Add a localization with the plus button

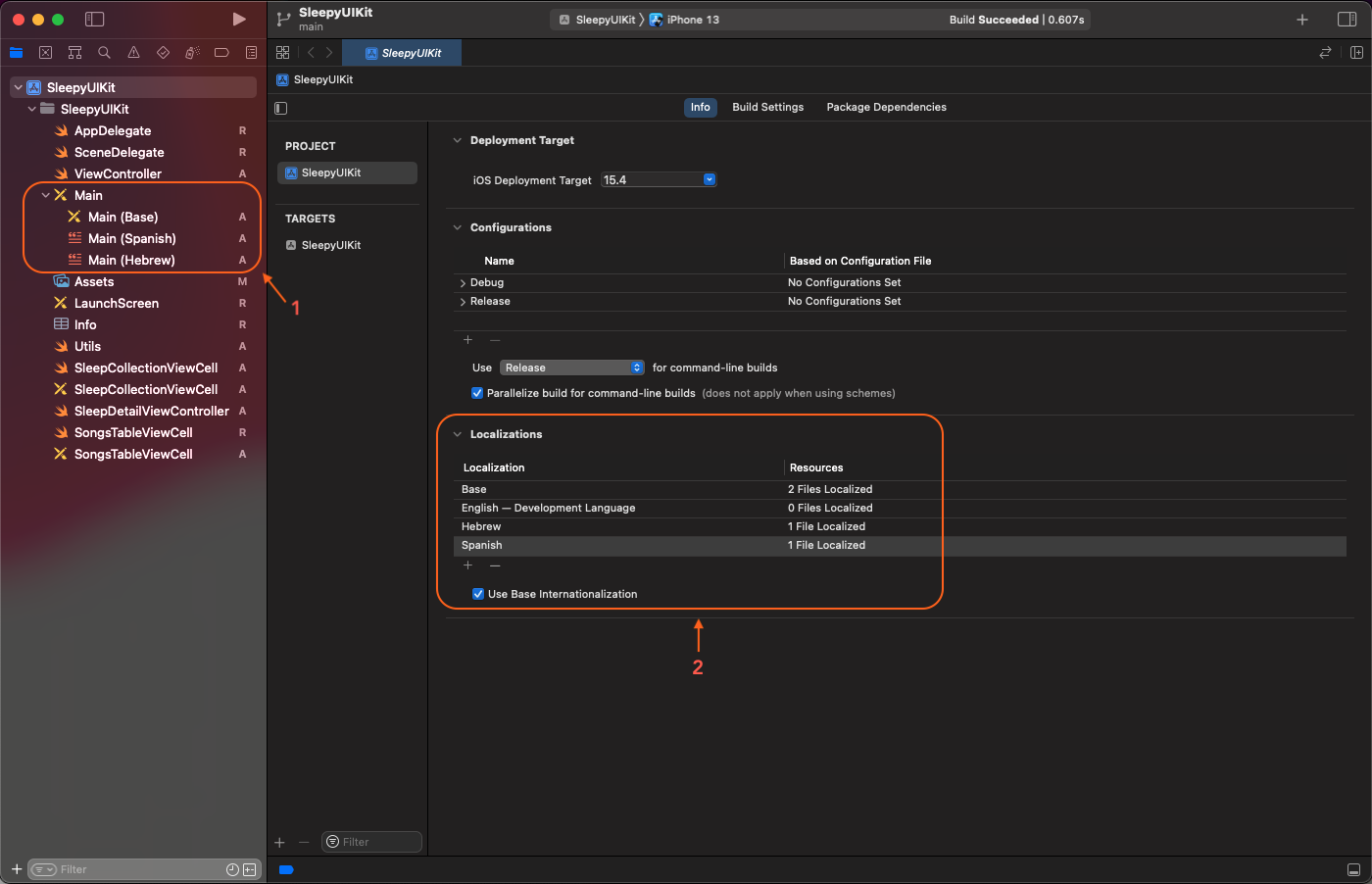click(x=467, y=565)
